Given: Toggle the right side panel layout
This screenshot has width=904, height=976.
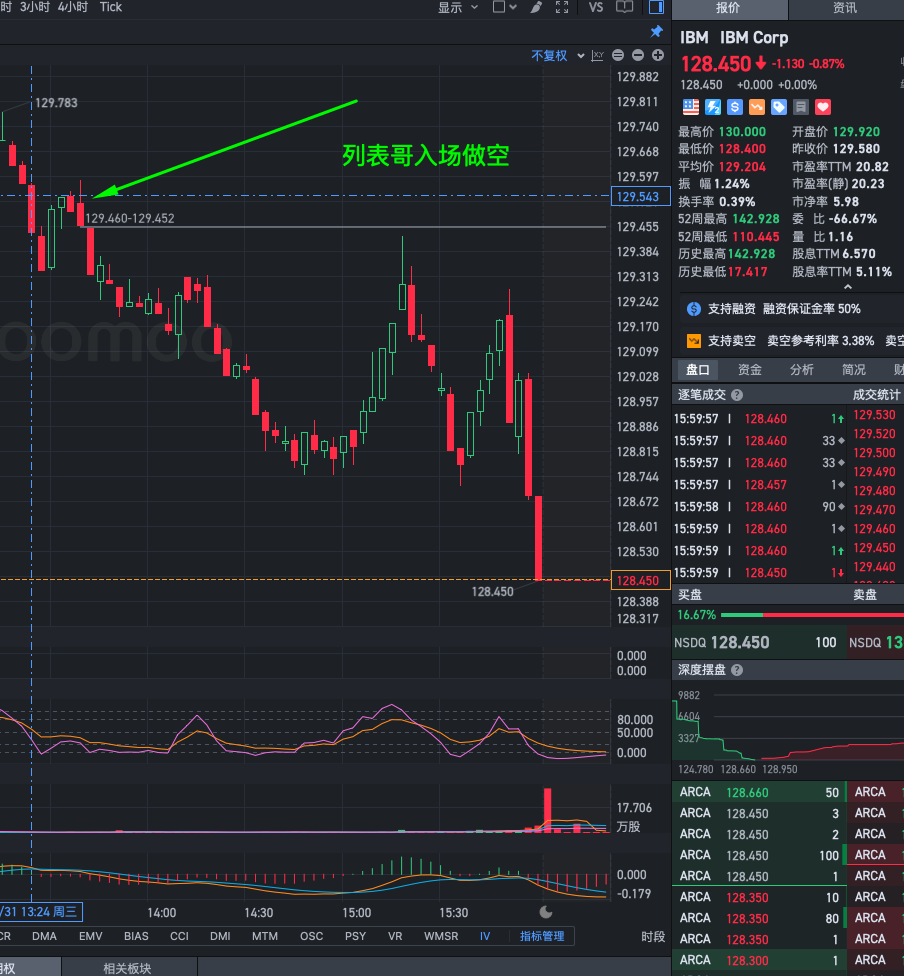Looking at the screenshot, I should [x=656, y=7].
